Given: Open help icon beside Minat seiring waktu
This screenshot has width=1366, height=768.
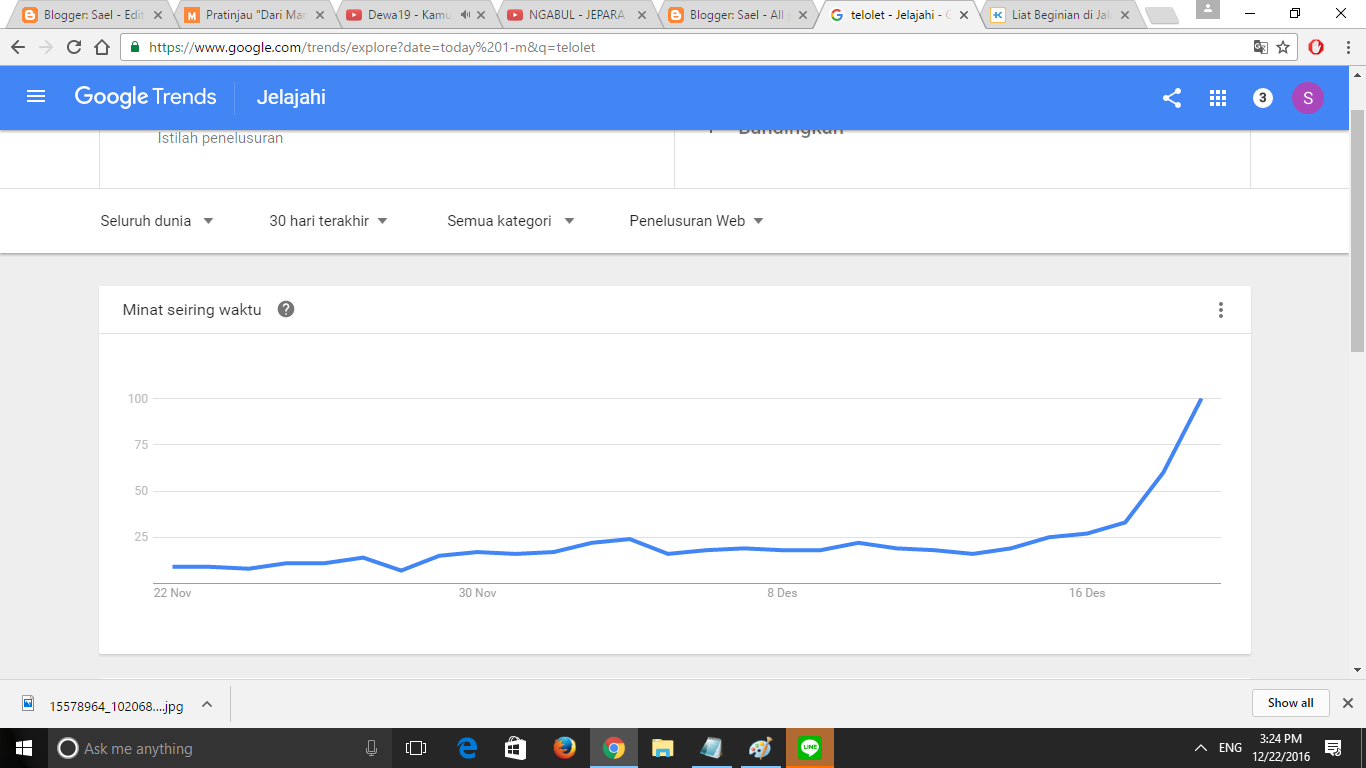Looking at the screenshot, I should coord(286,309).
